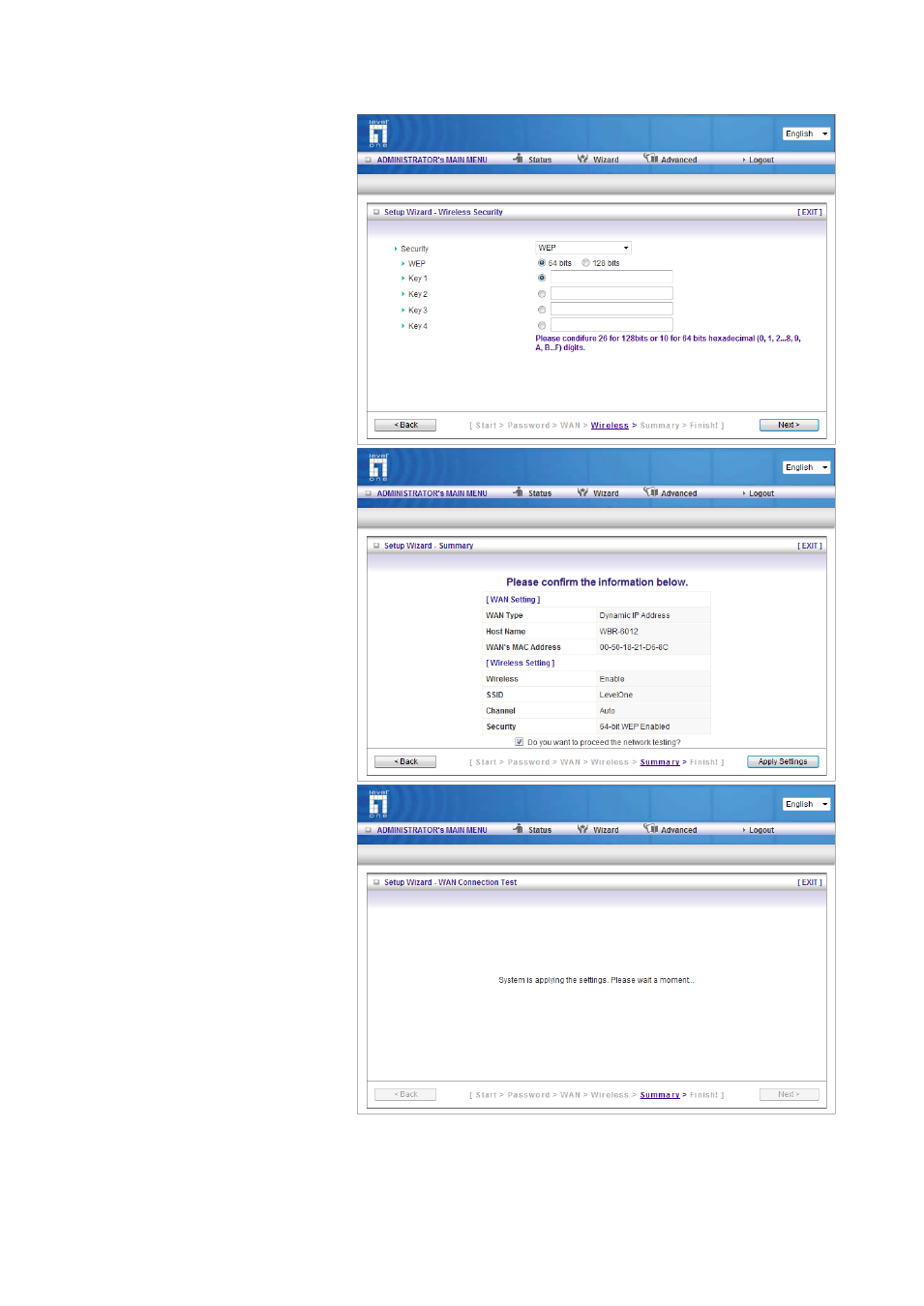The image size is (924, 1306).
Task: Click Back button on Summary page
Action: 405,761
